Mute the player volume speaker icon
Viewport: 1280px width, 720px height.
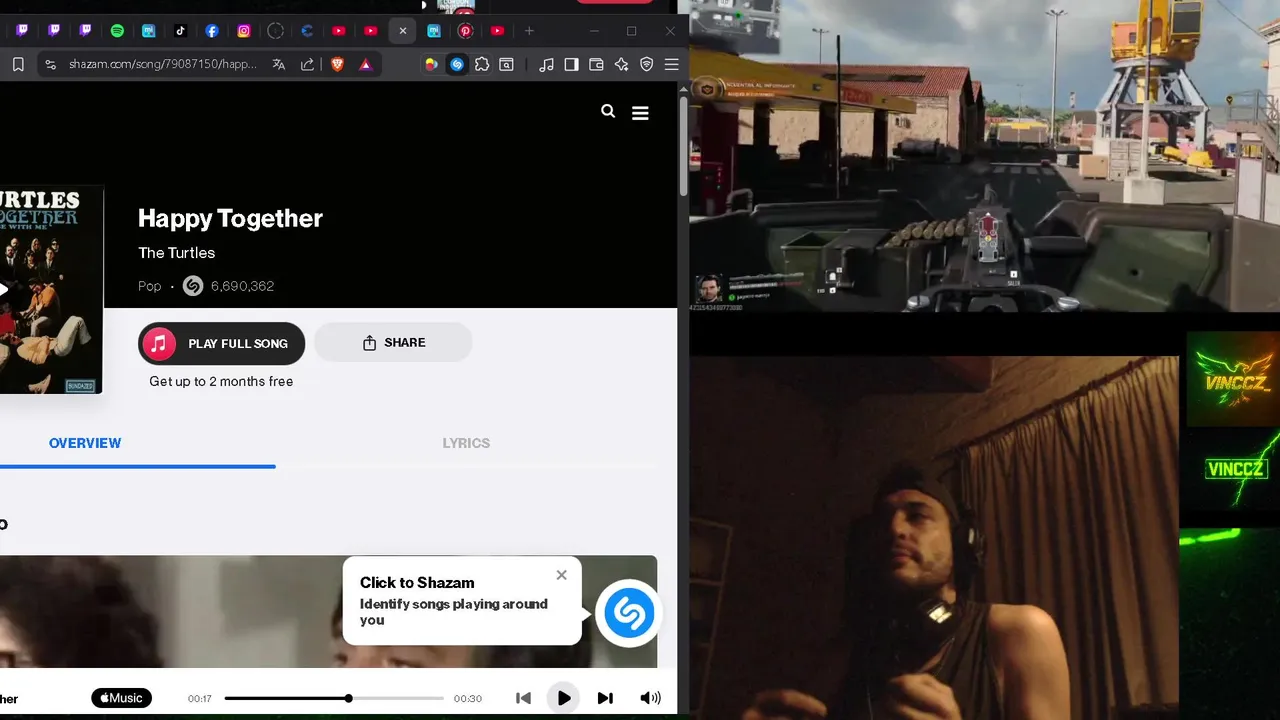(650, 698)
